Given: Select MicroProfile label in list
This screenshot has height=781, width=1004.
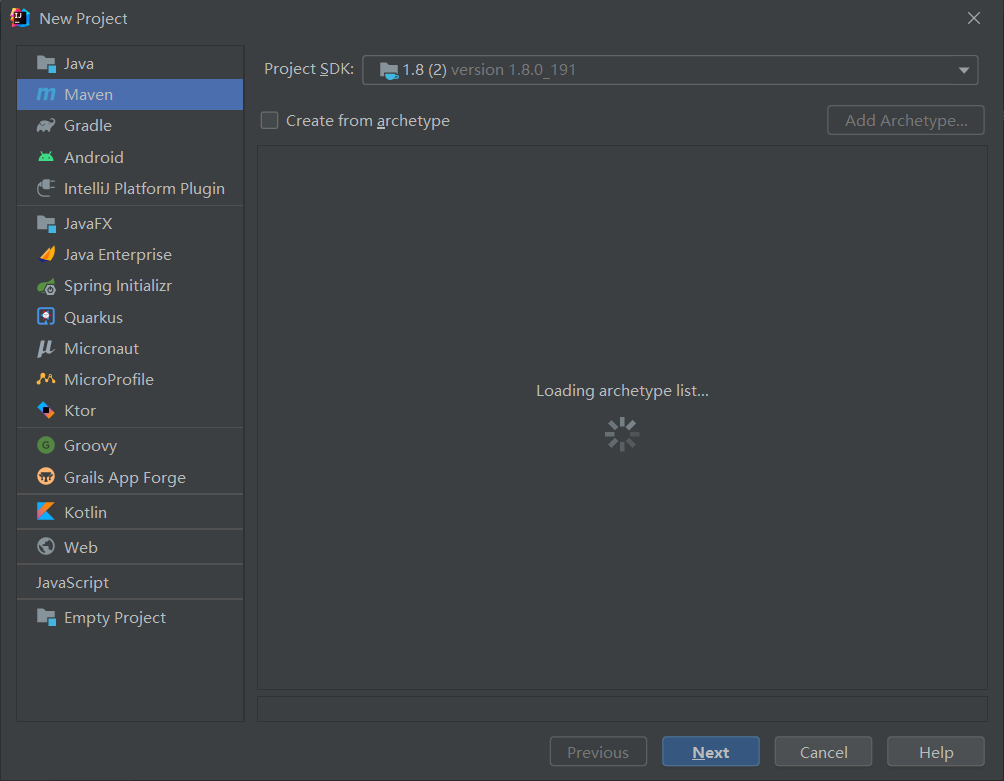Looking at the screenshot, I should 109,380.
